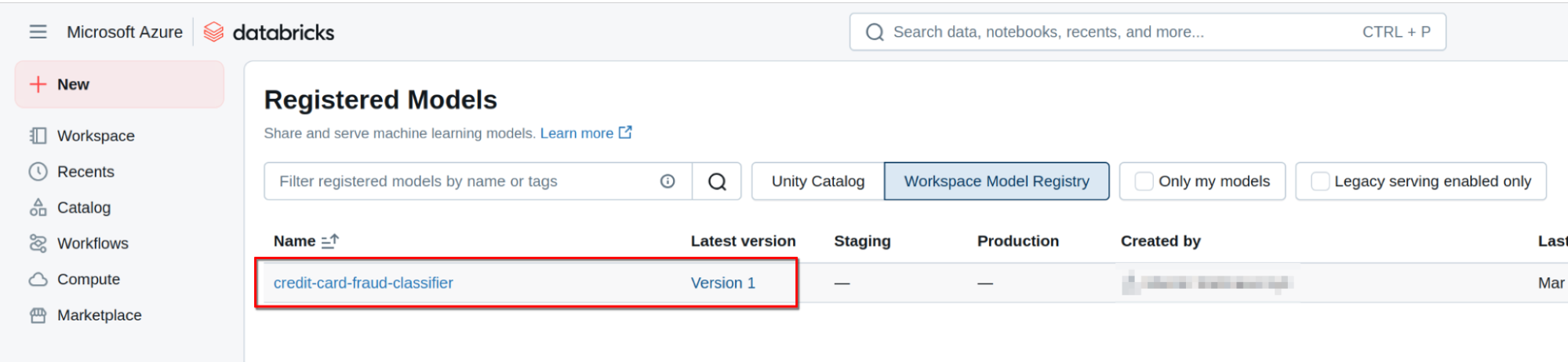Image resolution: width=1568 pixels, height=362 pixels.
Task: Focus the global search data field
Action: (x=1148, y=32)
